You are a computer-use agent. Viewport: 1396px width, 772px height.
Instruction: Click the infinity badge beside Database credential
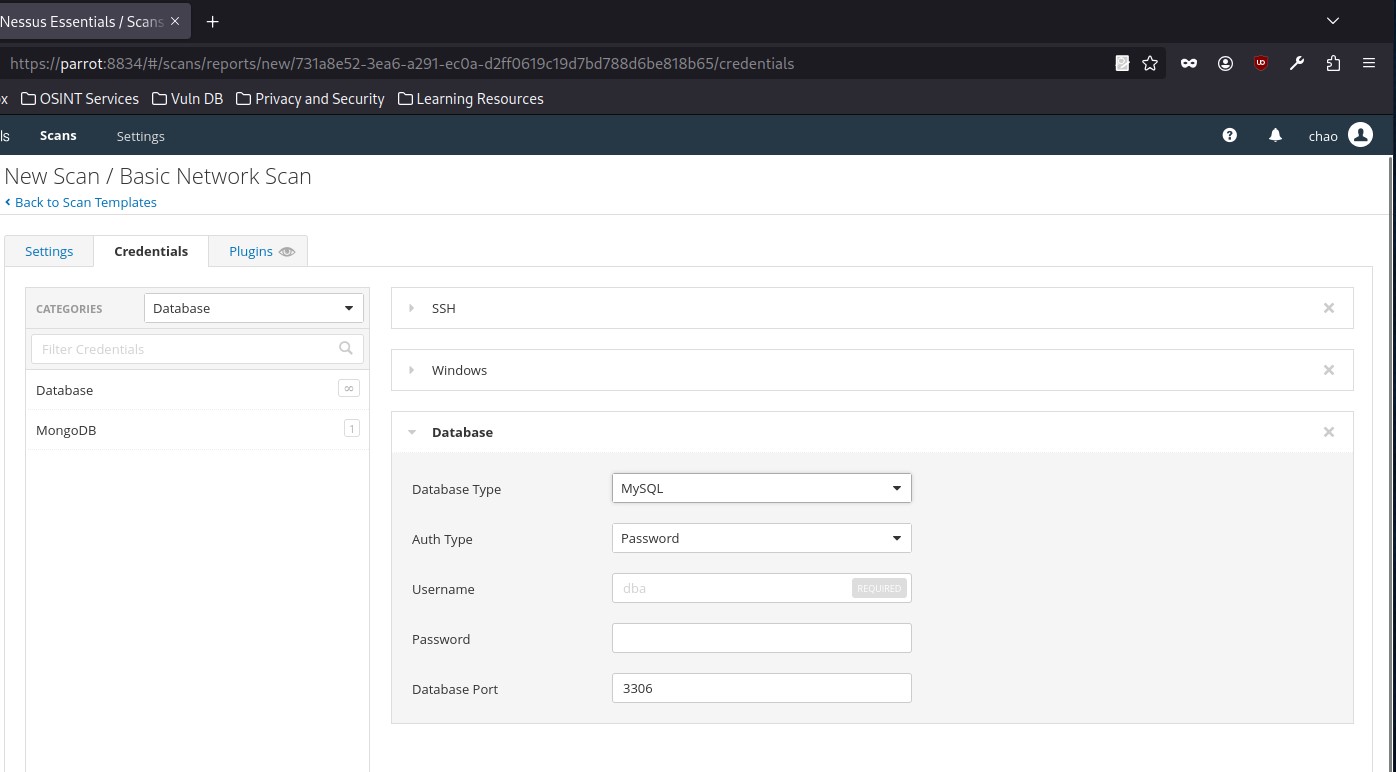(x=349, y=389)
